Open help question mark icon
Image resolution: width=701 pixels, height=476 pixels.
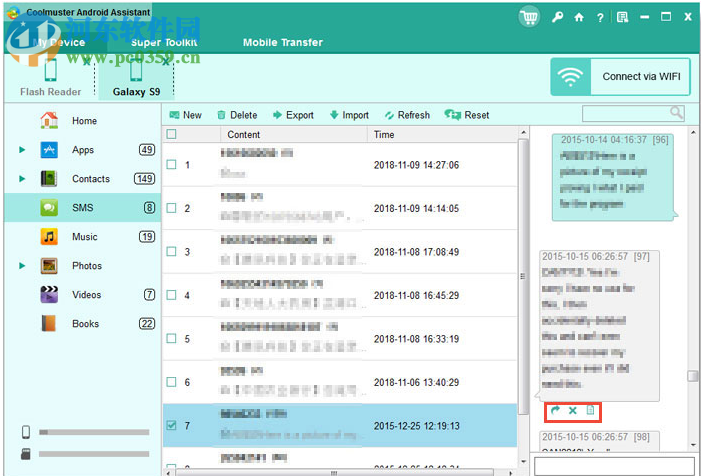click(x=600, y=17)
